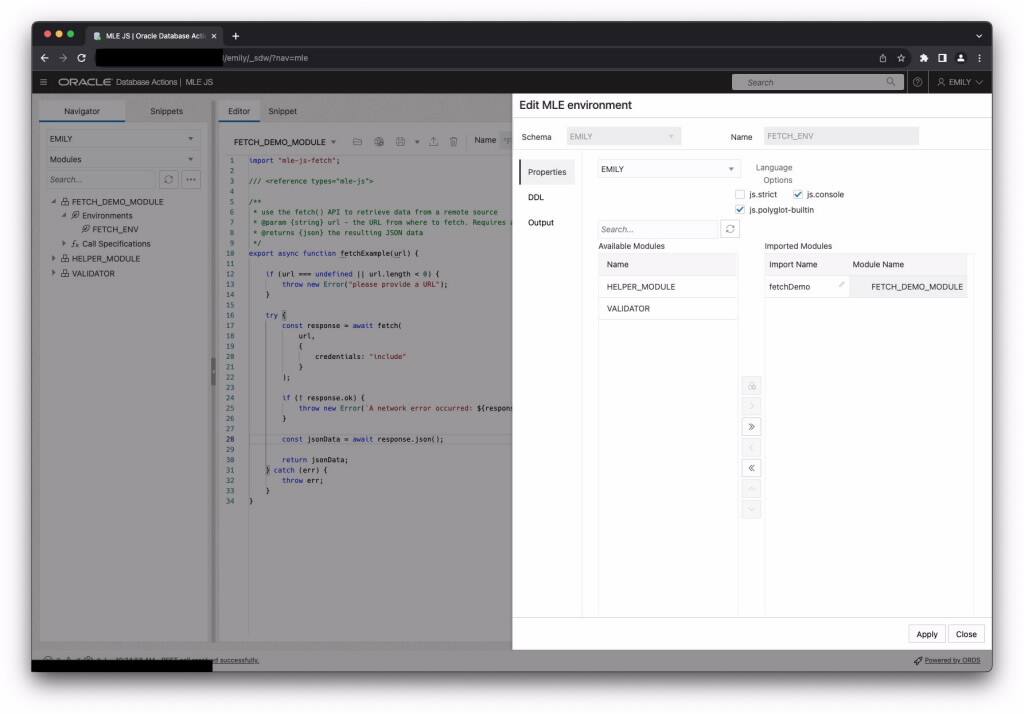Enable the js.strict option
Image resolution: width=1024 pixels, height=714 pixels.
click(x=739, y=194)
